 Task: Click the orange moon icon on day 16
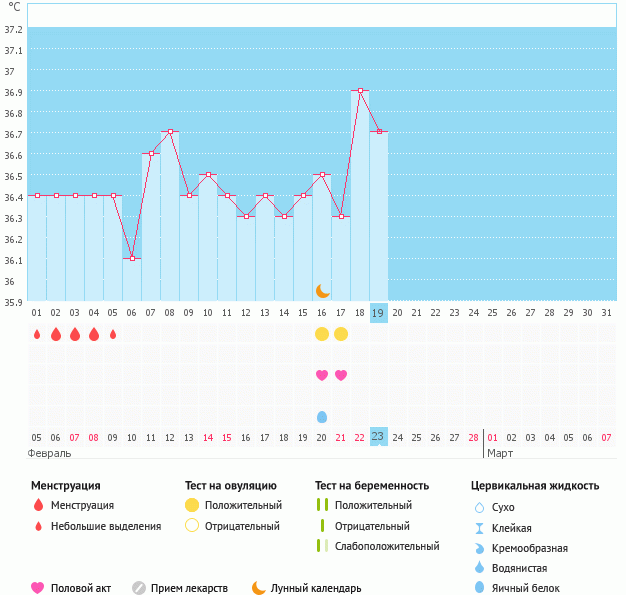coord(322,290)
